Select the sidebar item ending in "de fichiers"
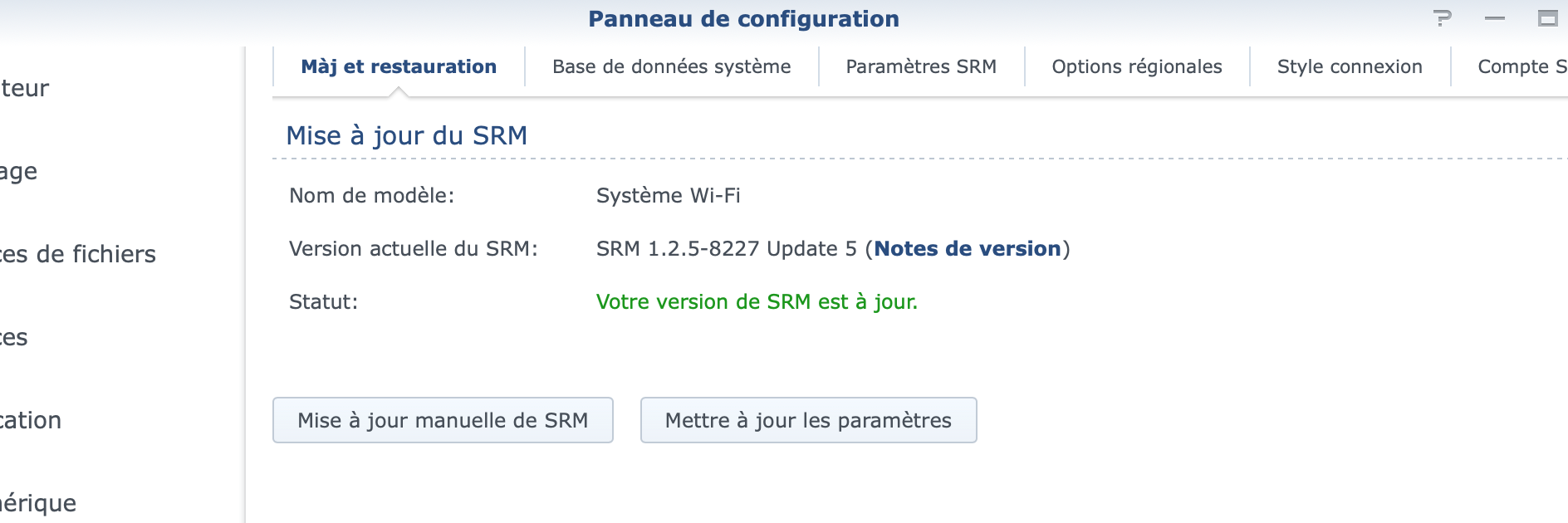Image resolution: width=1568 pixels, height=523 pixels. point(78,254)
